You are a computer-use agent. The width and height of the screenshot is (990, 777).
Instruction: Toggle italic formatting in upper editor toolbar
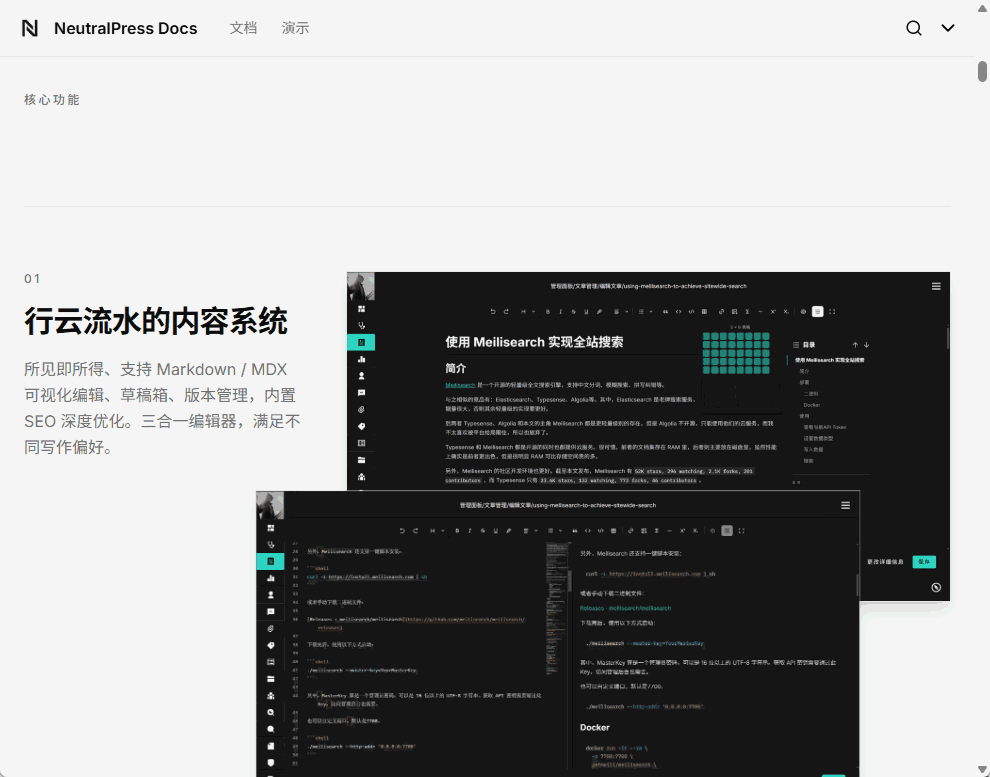560,311
